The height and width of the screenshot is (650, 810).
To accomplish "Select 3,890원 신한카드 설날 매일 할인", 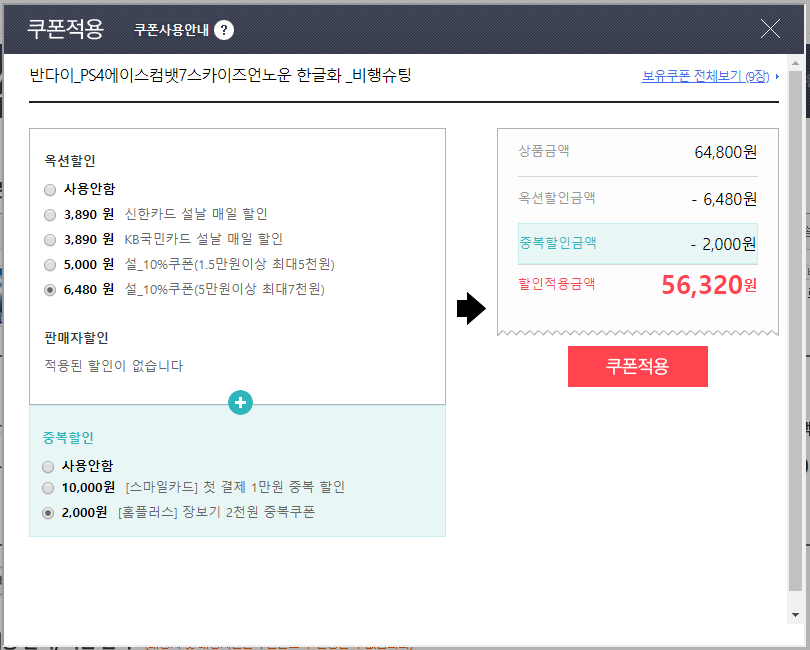I will 50,214.
